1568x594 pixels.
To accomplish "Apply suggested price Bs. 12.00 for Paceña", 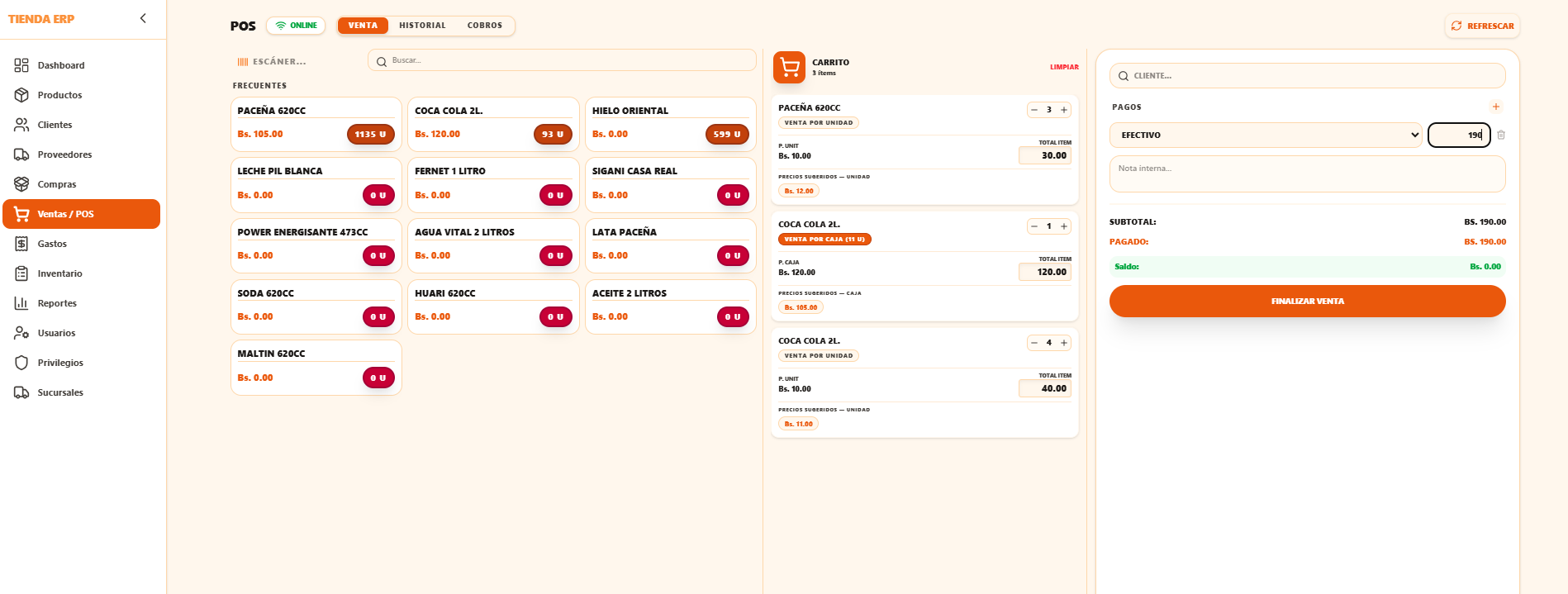I will [x=799, y=191].
